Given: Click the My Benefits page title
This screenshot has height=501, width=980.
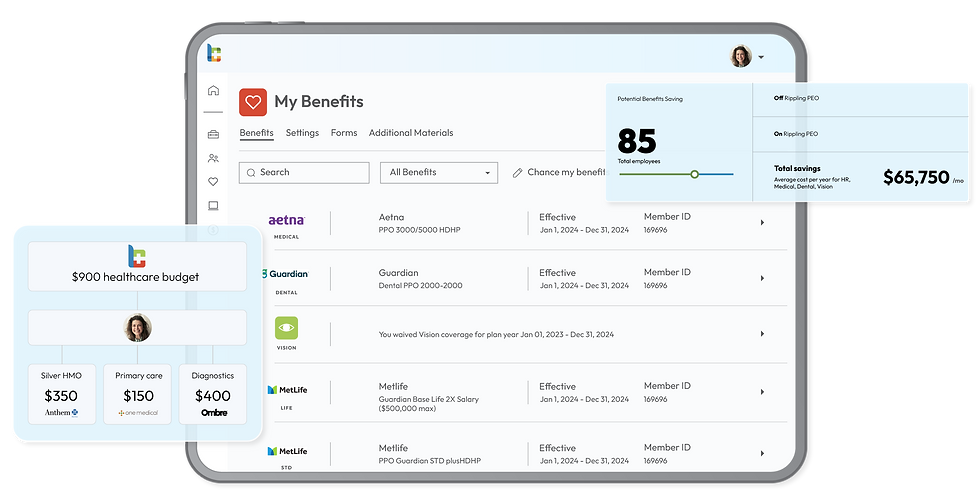Looking at the screenshot, I should 319,101.
